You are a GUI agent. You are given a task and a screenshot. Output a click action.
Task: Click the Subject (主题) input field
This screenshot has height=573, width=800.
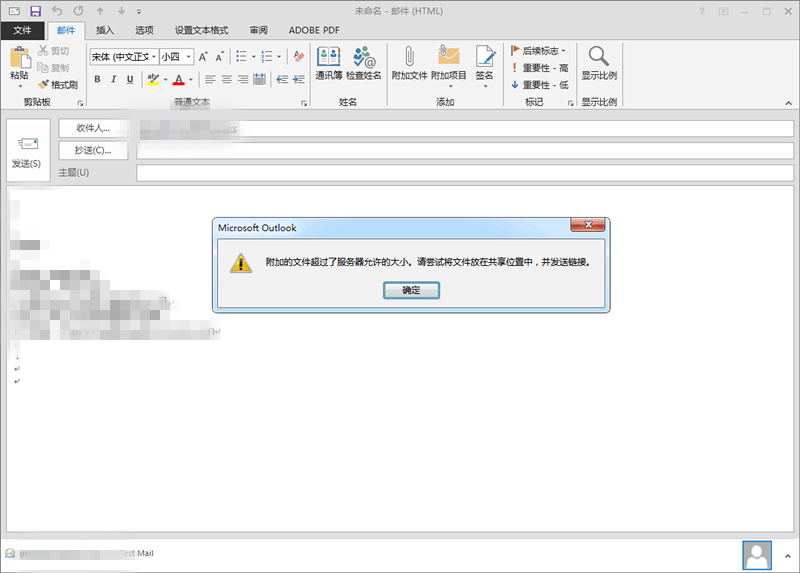click(465, 172)
